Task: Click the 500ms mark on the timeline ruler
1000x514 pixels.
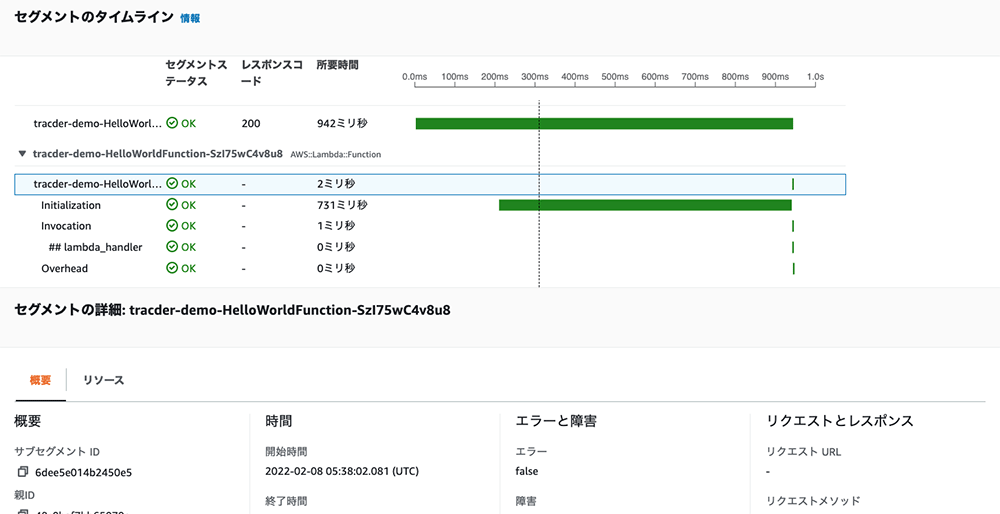Action: [615, 77]
